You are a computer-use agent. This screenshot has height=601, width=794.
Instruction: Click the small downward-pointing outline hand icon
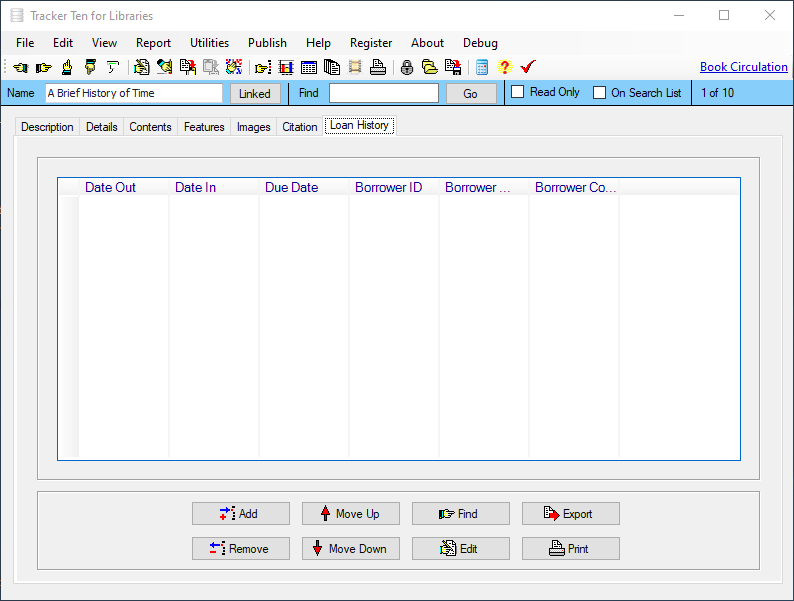click(112, 67)
